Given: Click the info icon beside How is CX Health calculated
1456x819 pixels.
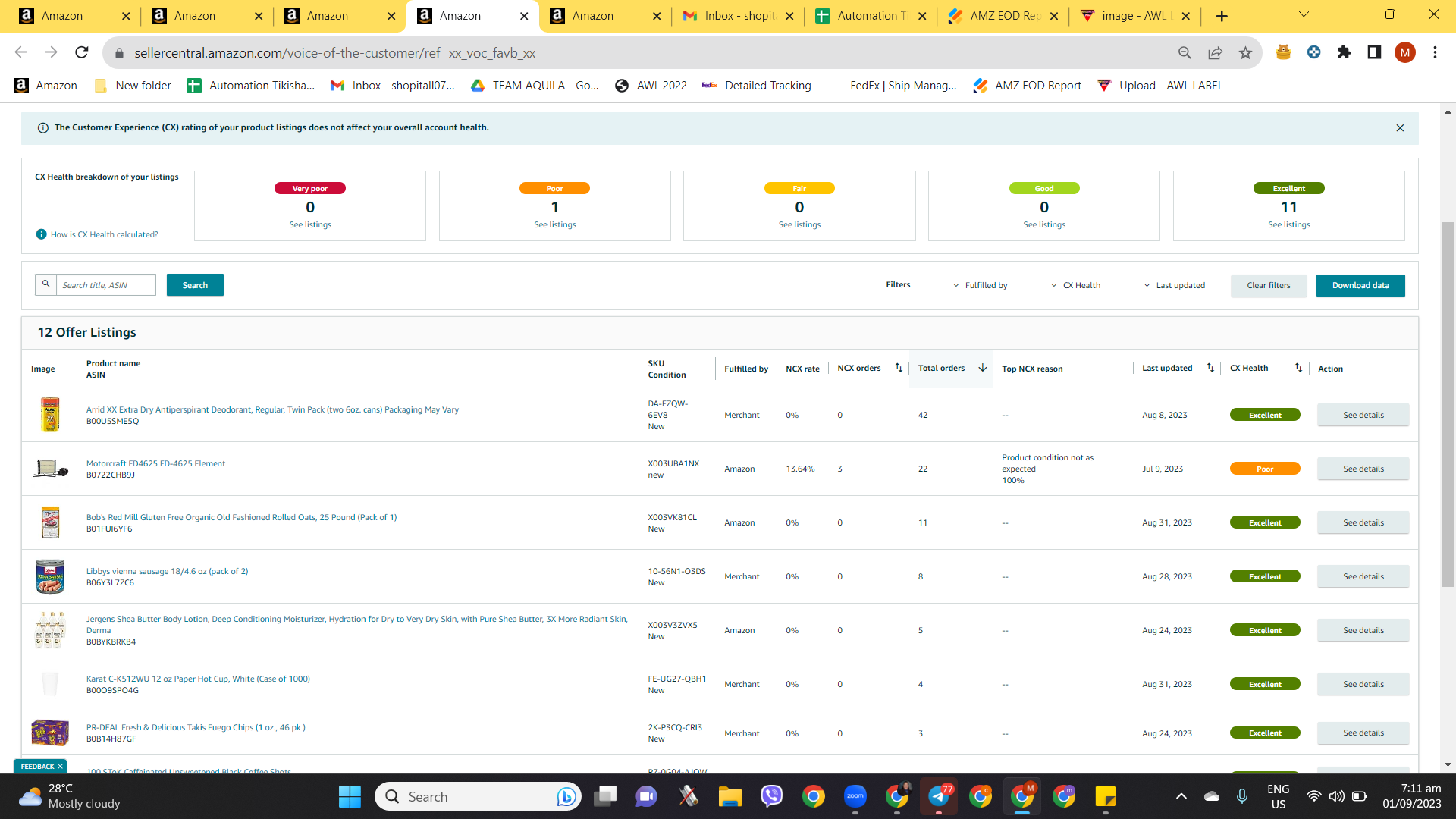Looking at the screenshot, I should tap(42, 234).
